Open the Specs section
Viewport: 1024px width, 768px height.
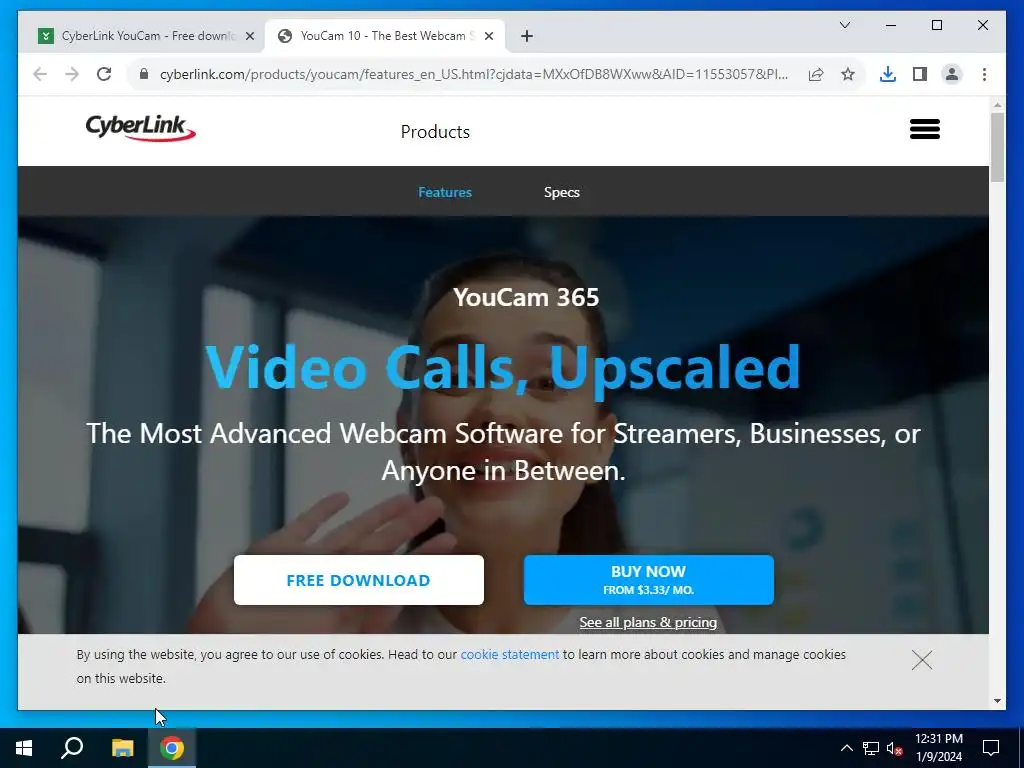coord(562,192)
